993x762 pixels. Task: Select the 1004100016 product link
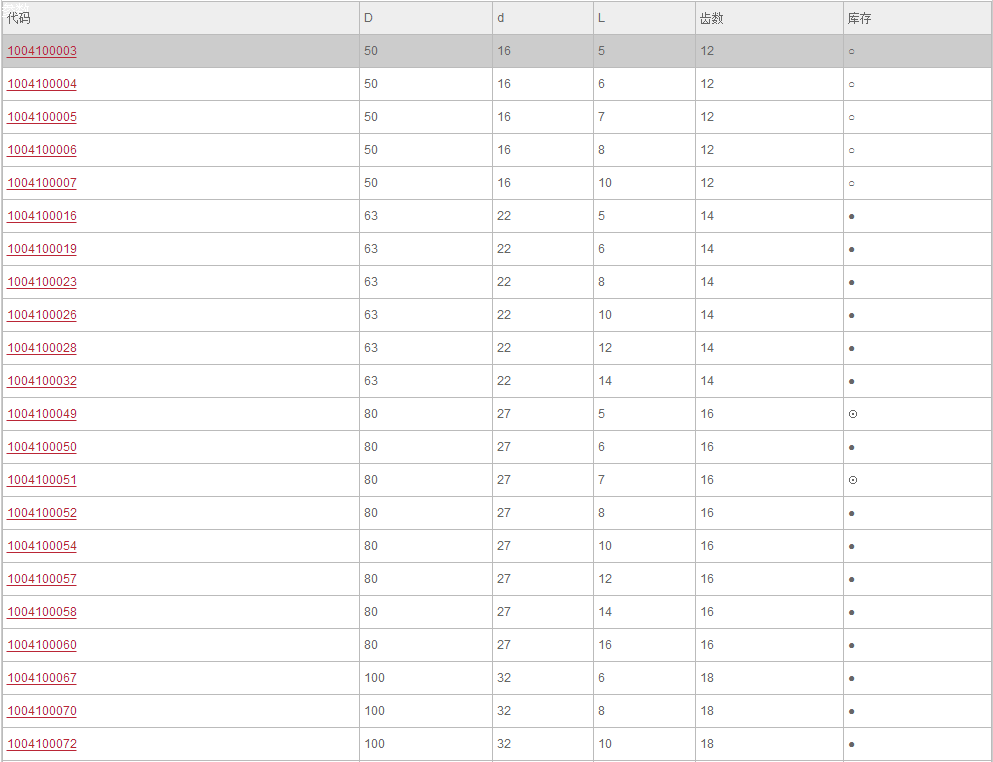[x=42, y=215]
